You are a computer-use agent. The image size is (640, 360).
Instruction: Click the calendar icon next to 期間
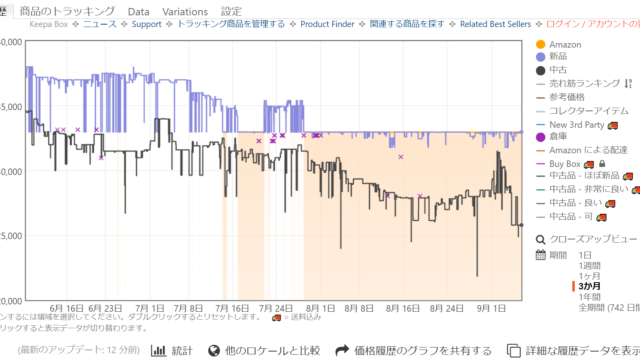click(540, 256)
